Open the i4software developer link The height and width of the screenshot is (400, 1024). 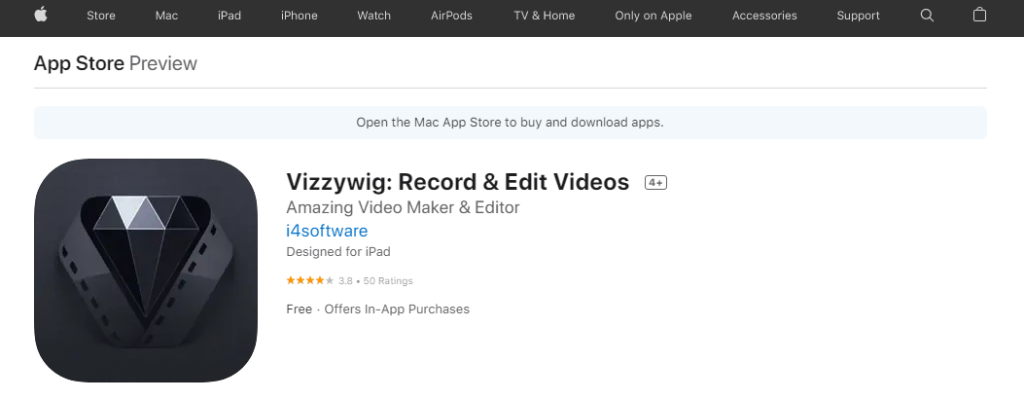click(x=327, y=231)
